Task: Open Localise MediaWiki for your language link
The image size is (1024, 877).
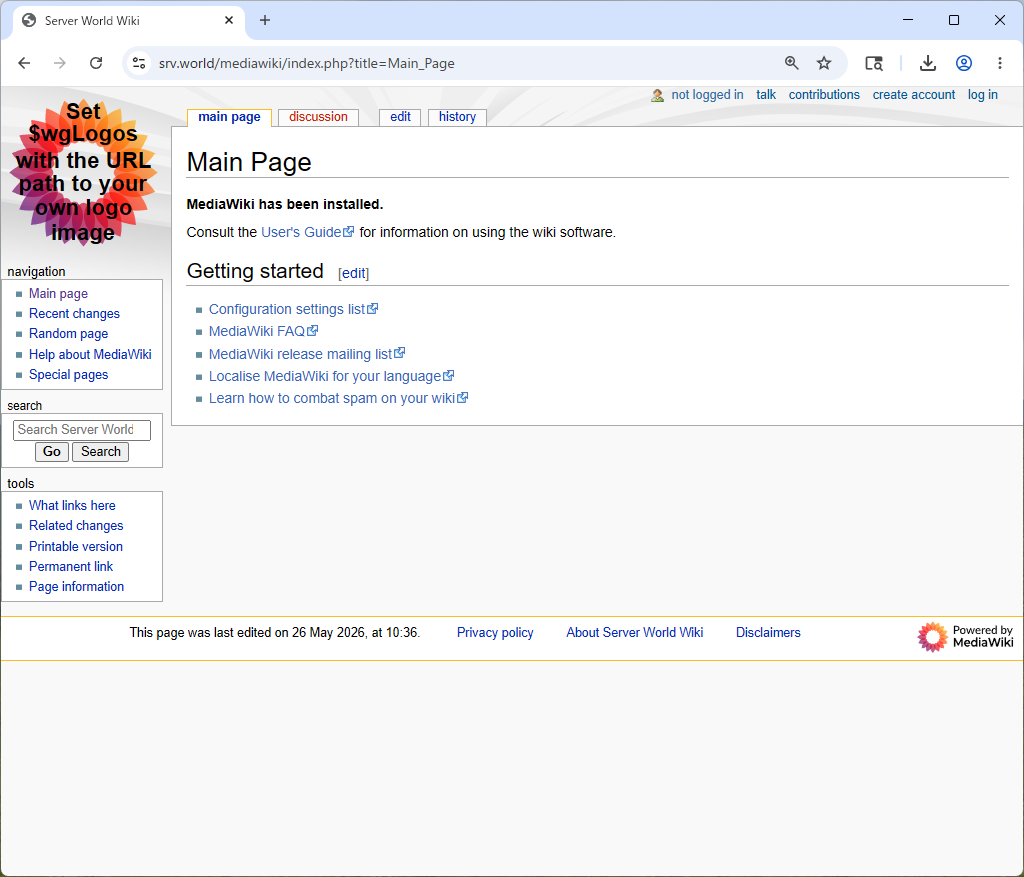Action: point(331,377)
